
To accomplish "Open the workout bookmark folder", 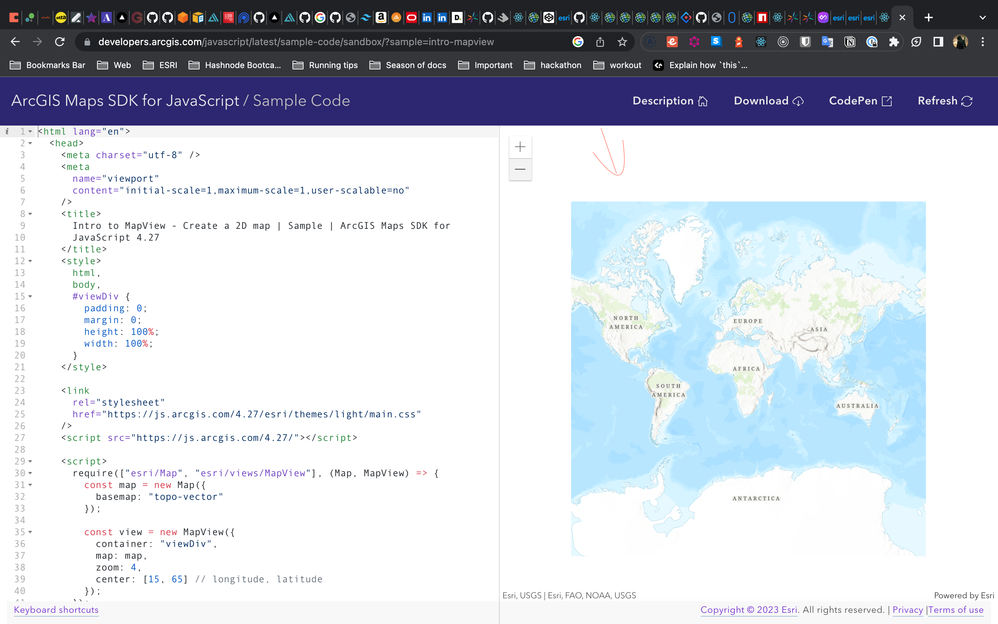I will [617, 65].
